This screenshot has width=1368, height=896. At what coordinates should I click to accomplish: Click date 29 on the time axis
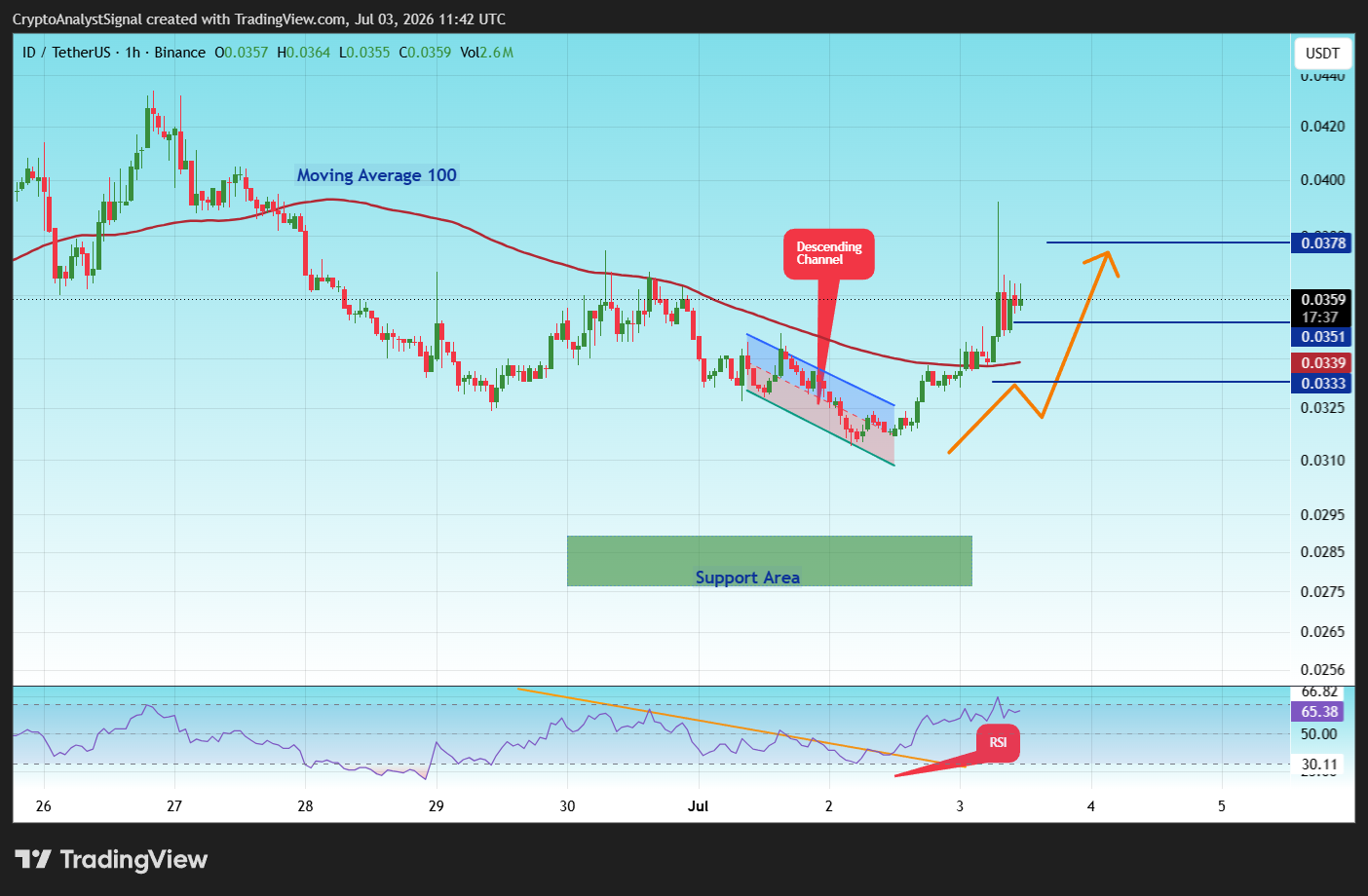[x=436, y=806]
